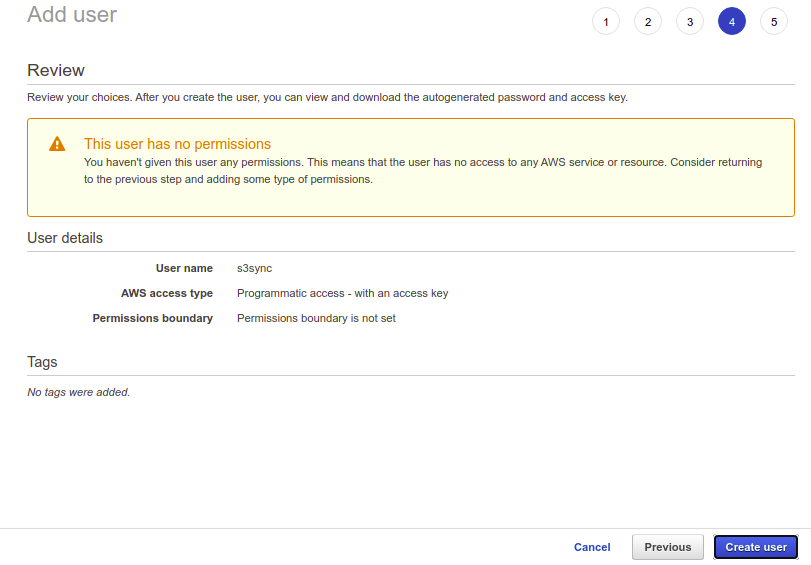Select step 3 in progress indicator
811x565 pixels.
coord(690,21)
